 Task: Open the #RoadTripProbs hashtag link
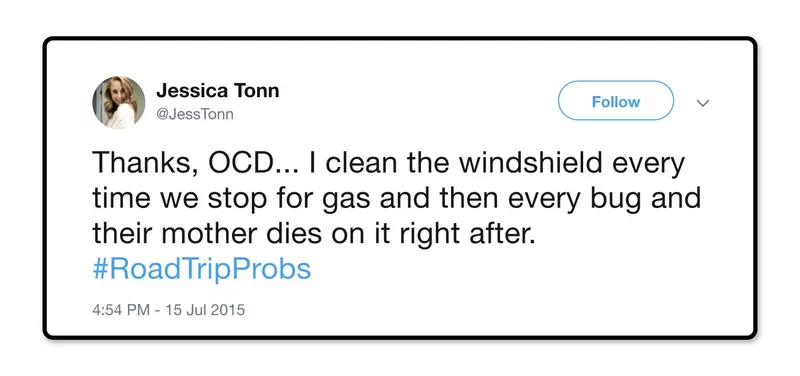pos(202,269)
